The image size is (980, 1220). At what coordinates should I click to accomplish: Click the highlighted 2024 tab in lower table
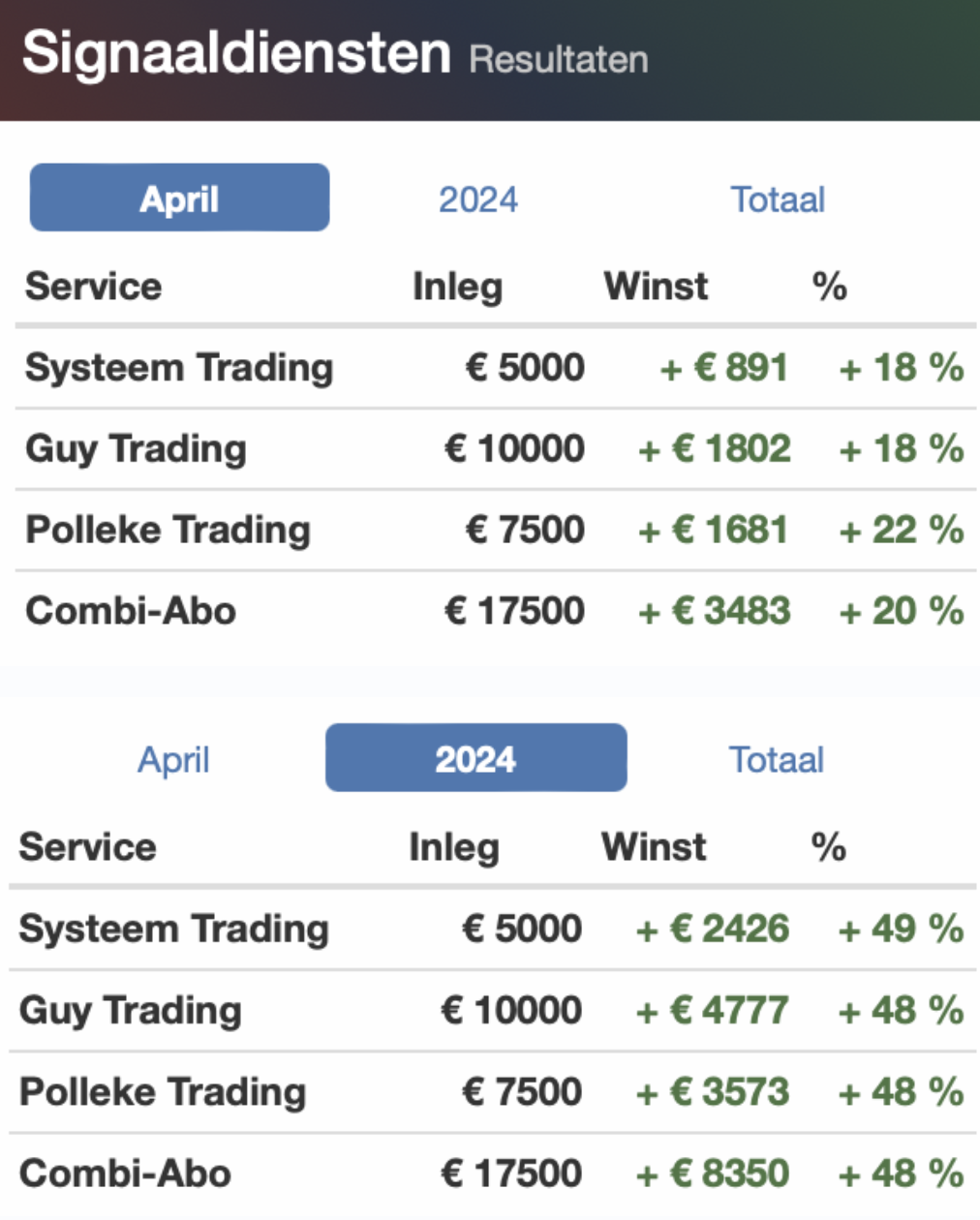(475, 757)
